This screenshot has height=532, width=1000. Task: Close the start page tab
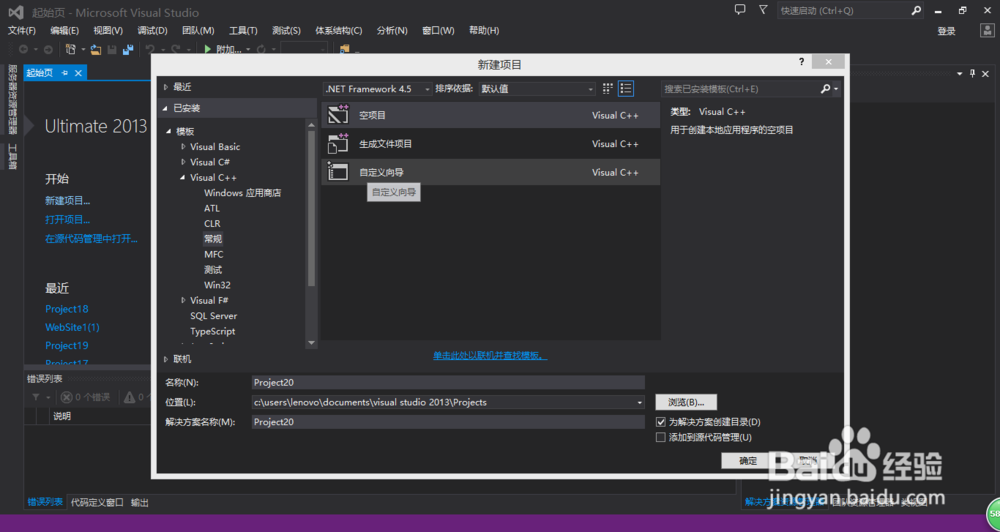click(x=78, y=73)
